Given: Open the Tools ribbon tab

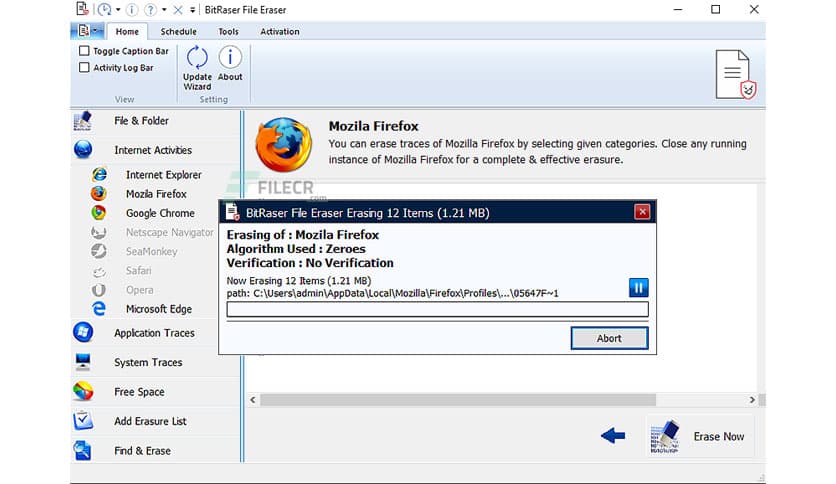Looking at the screenshot, I should pos(228,31).
